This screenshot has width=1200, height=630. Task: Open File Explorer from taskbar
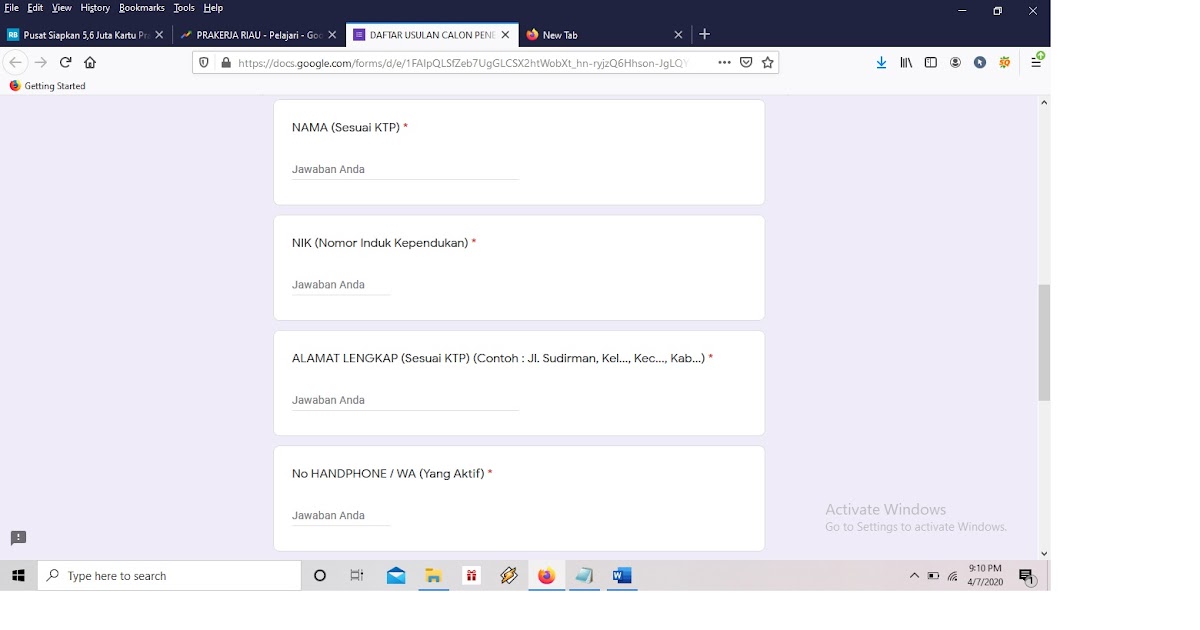(433, 576)
